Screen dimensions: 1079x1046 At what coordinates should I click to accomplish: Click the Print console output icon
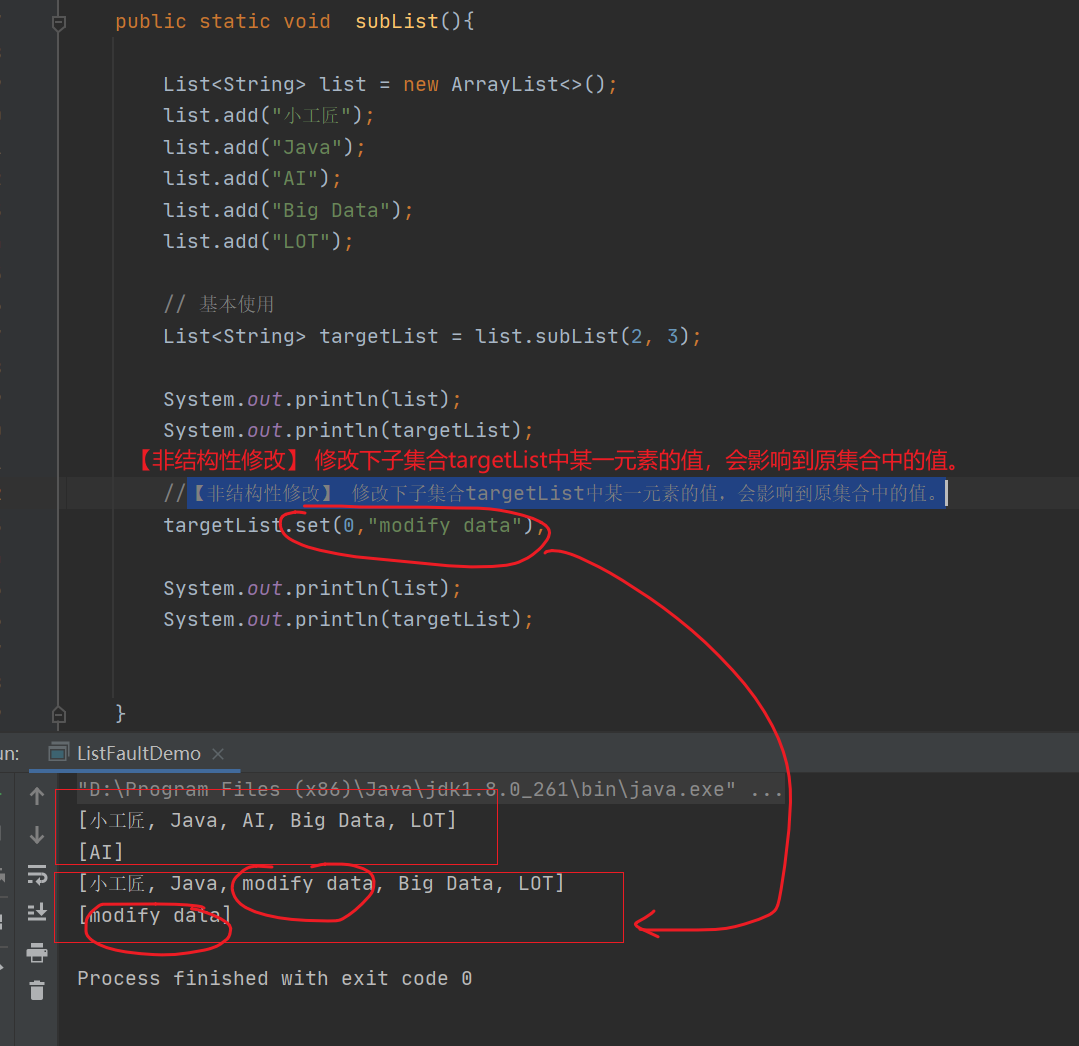pos(37,953)
